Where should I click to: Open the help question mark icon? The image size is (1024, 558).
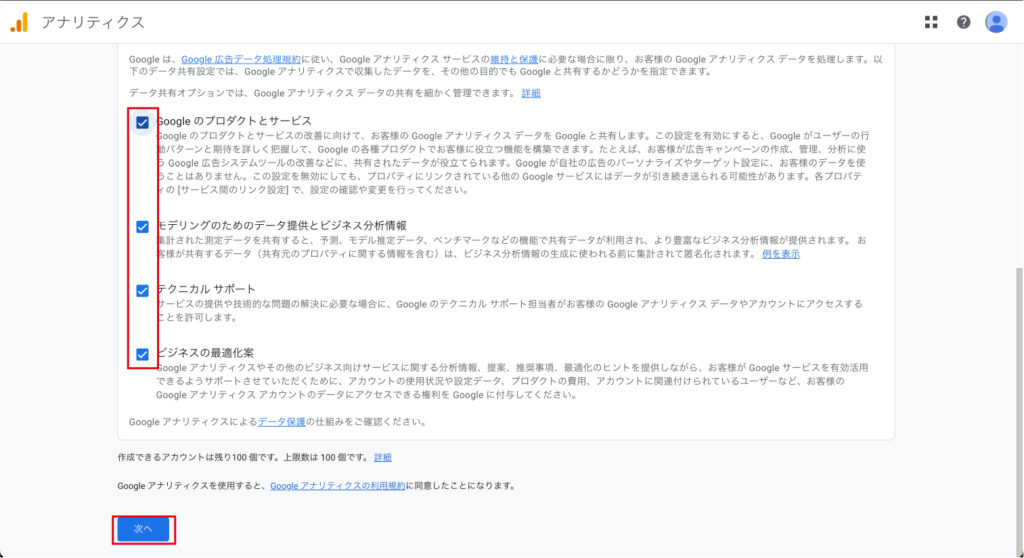pyautogui.click(x=963, y=22)
